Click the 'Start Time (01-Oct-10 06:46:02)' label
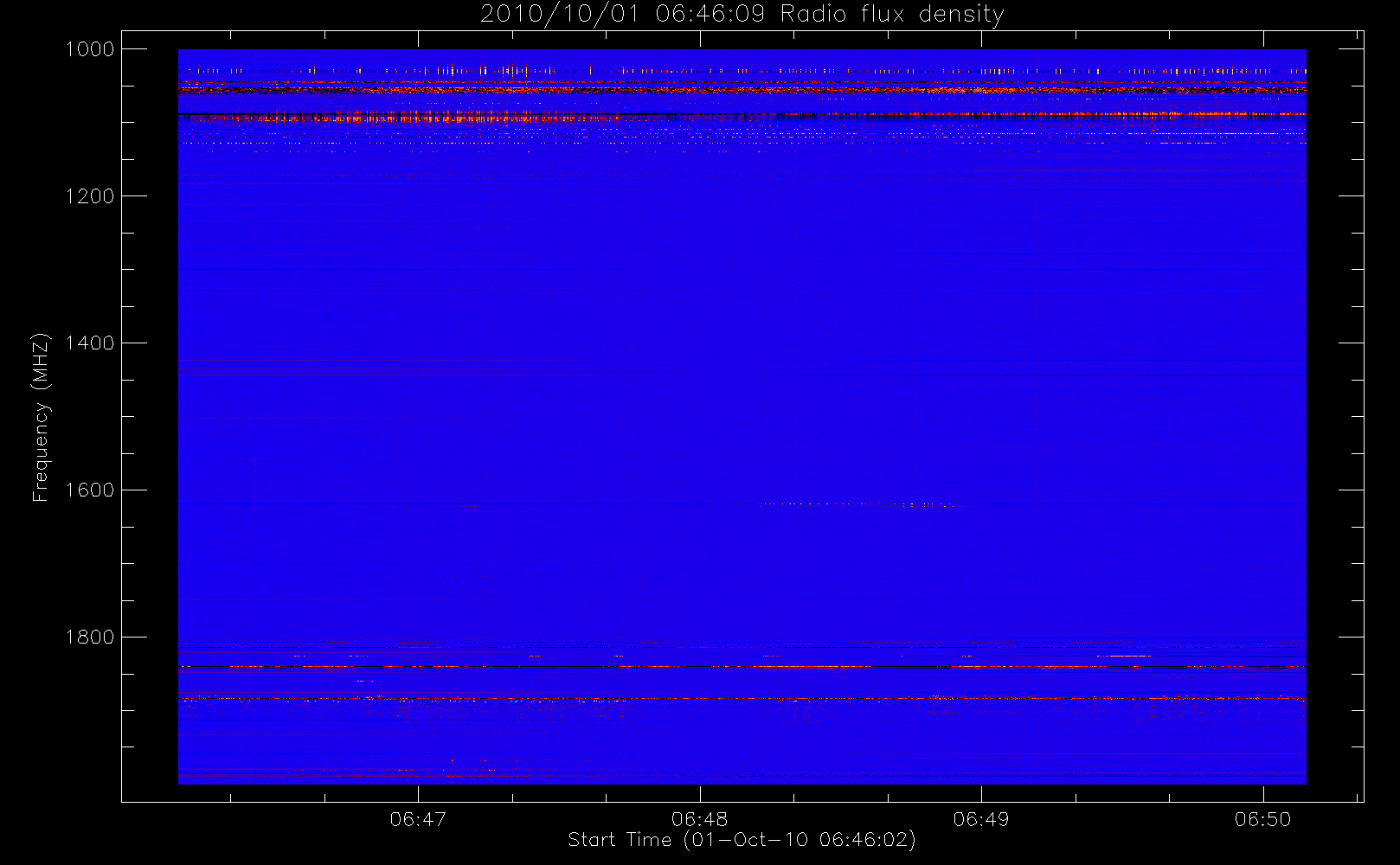The height and width of the screenshot is (865, 1400). (742, 840)
